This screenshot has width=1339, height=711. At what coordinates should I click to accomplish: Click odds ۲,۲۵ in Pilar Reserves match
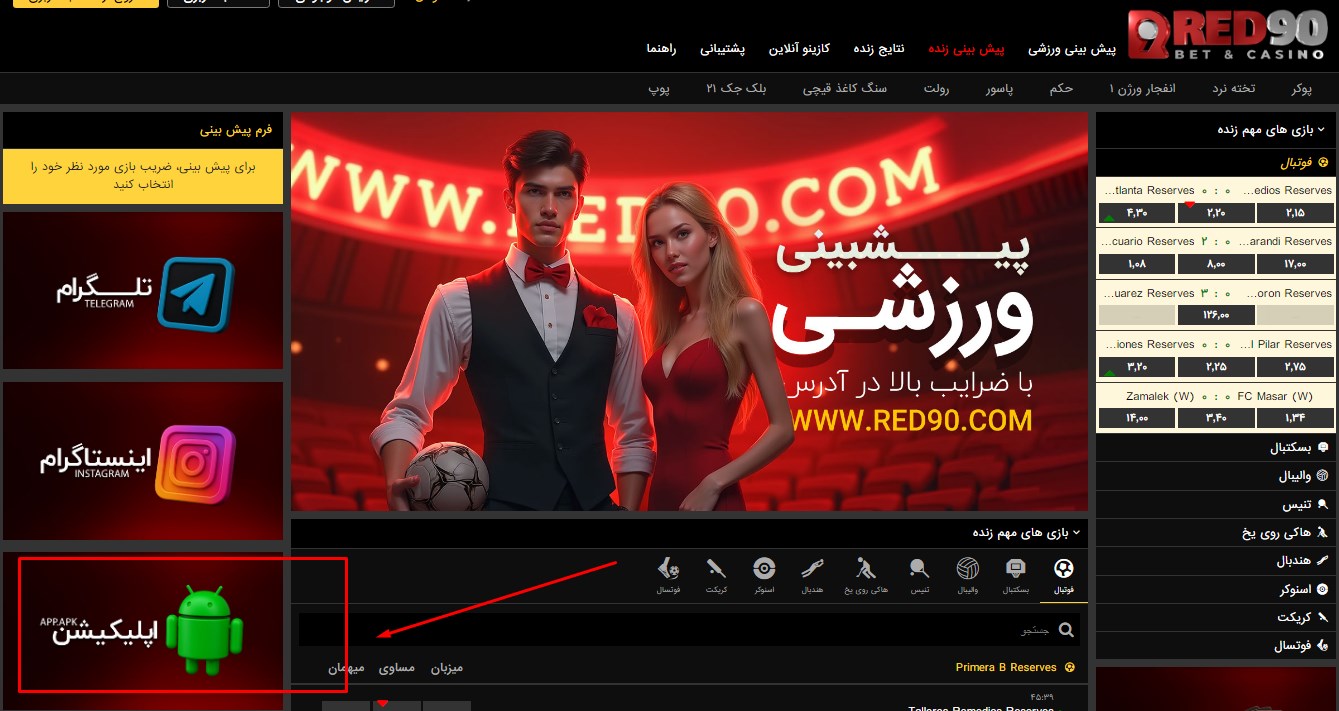click(x=1216, y=367)
